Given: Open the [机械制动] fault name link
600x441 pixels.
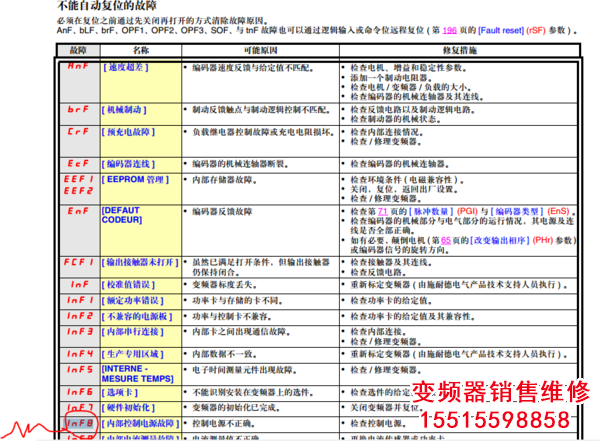Looking at the screenshot, I should (x=126, y=108).
